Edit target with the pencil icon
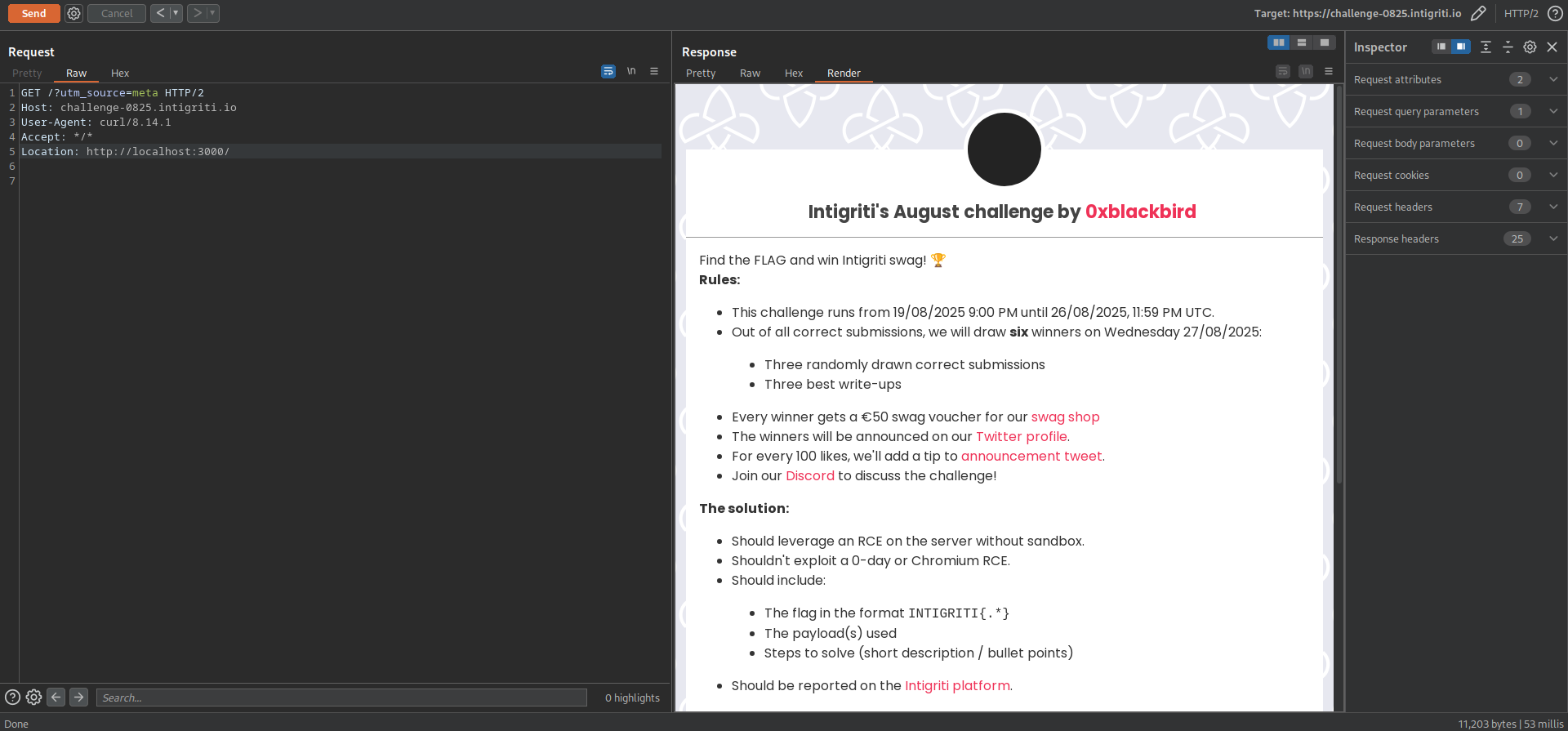 click(x=1478, y=13)
